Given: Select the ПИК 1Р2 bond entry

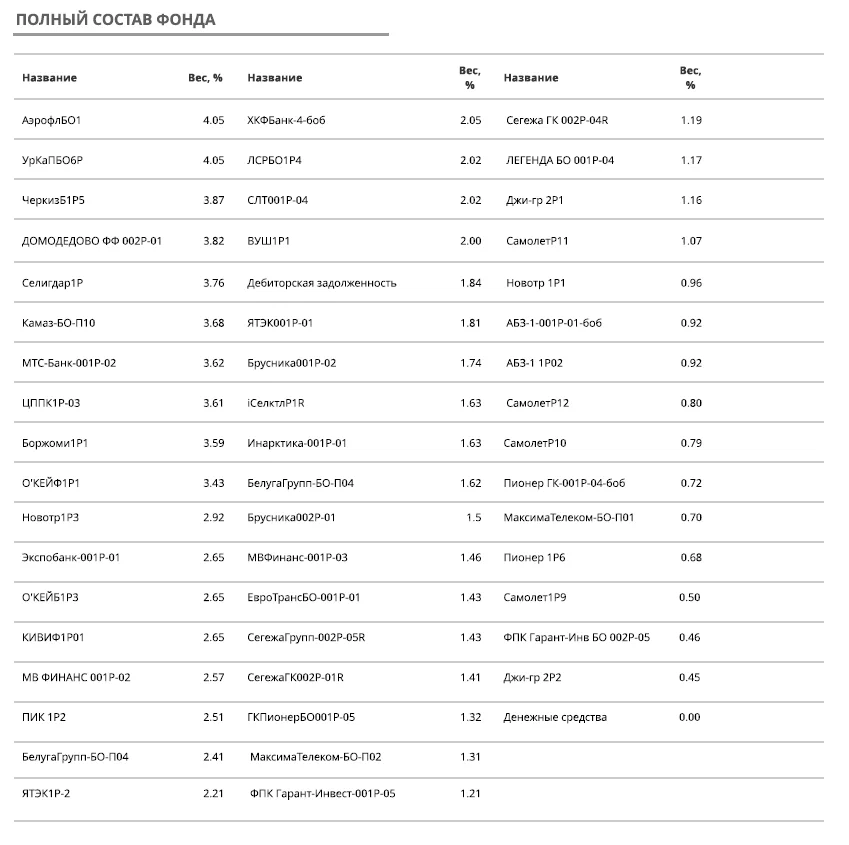Looking at the screenshot, I should coord(44,716).
